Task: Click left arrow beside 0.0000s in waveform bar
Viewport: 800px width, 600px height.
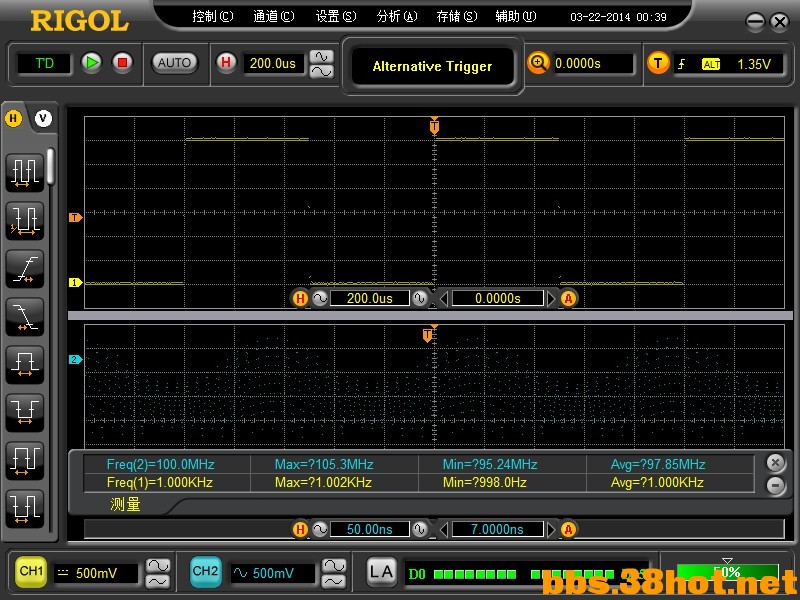Action: point(443,299)
